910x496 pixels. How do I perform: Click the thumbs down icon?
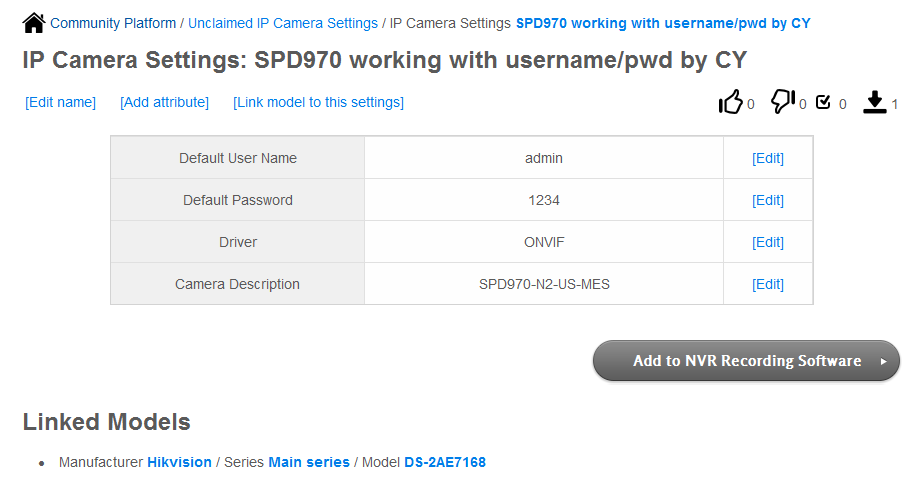click(x=783, y=102)
